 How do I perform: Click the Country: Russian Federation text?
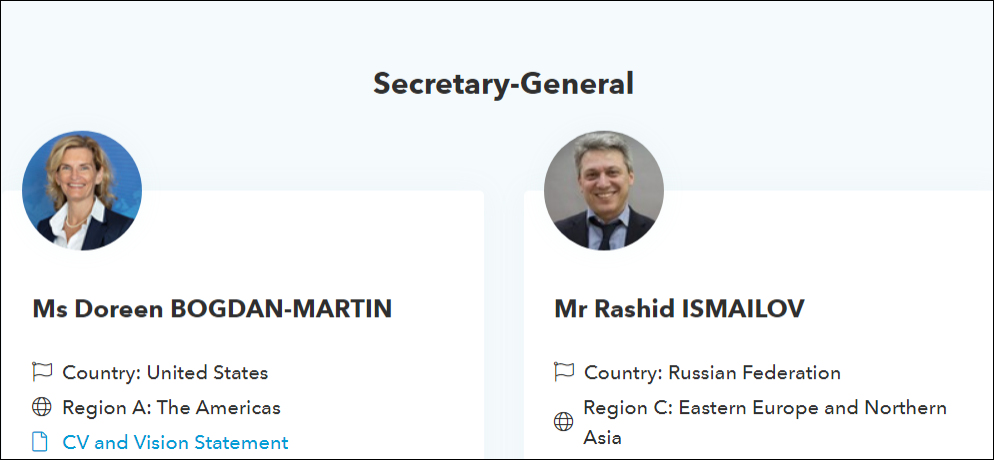tap(712, 373)
